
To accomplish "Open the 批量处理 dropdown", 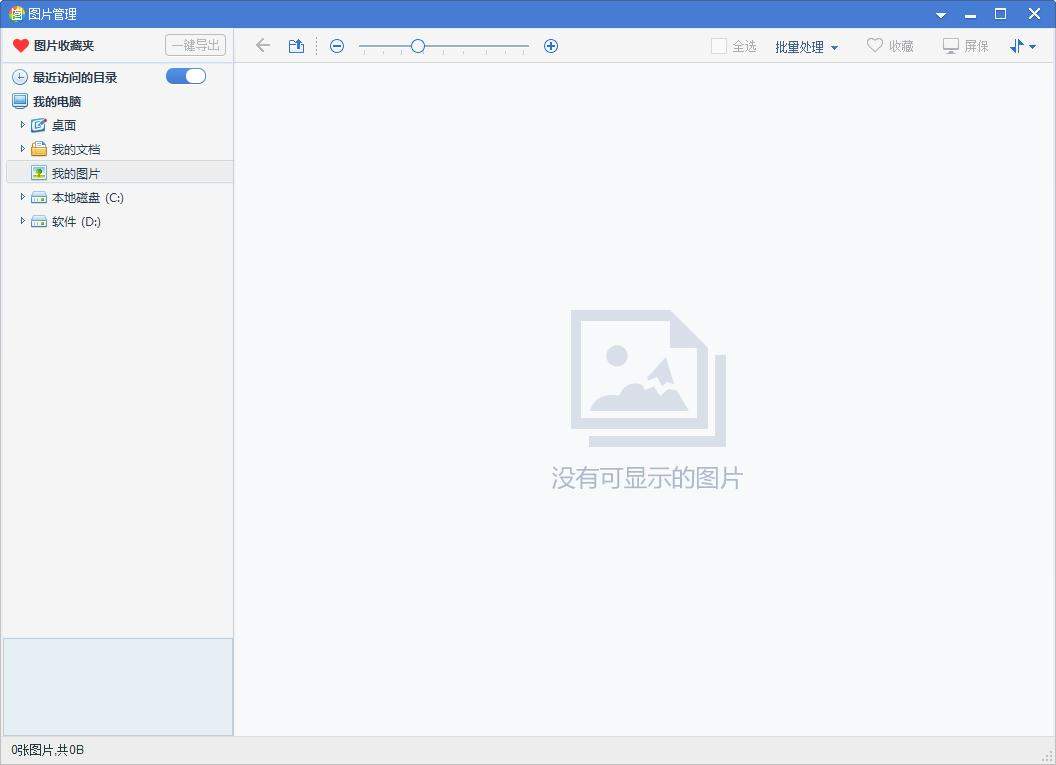I will click(805, 45).
